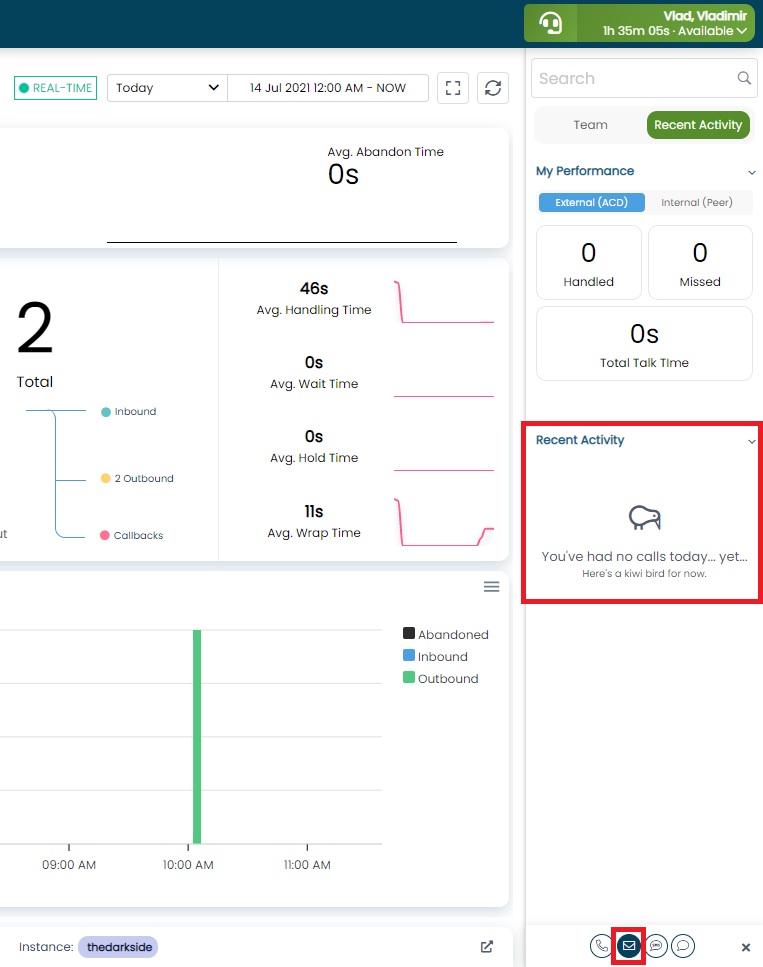Open the chart hamburger menu

coord(491,586)
